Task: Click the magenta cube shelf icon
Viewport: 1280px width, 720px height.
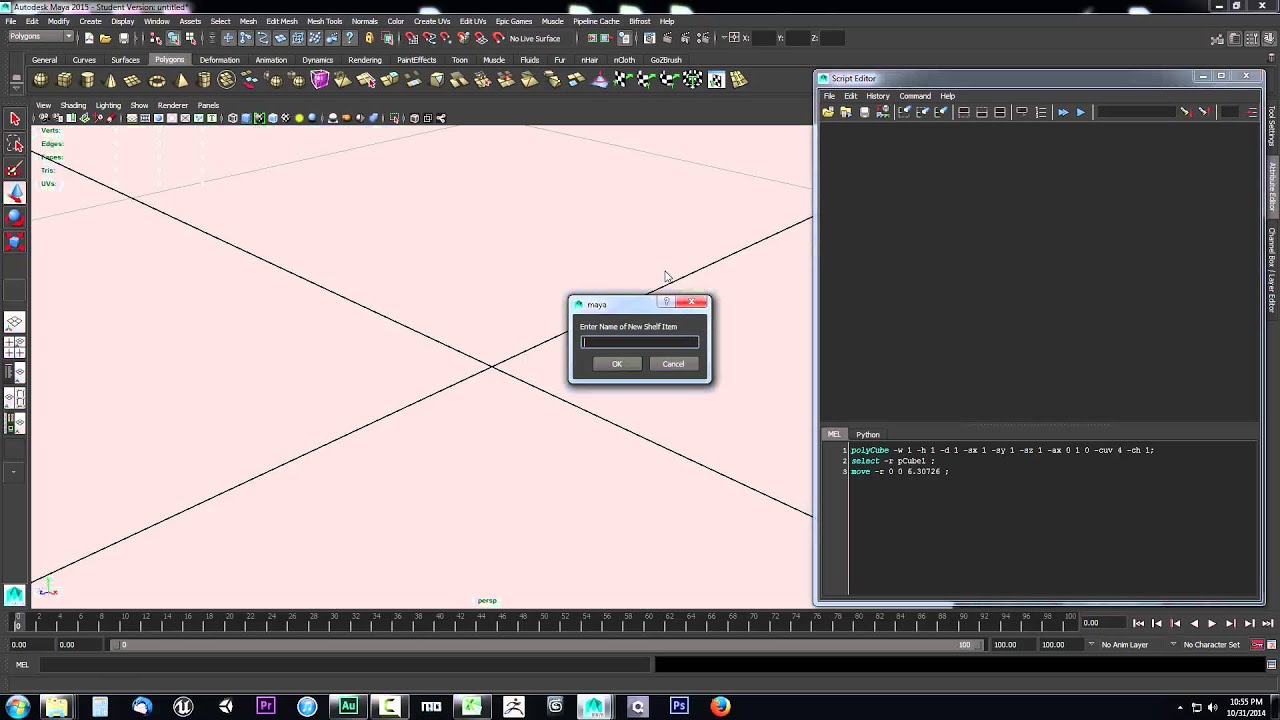Action: 320,80
